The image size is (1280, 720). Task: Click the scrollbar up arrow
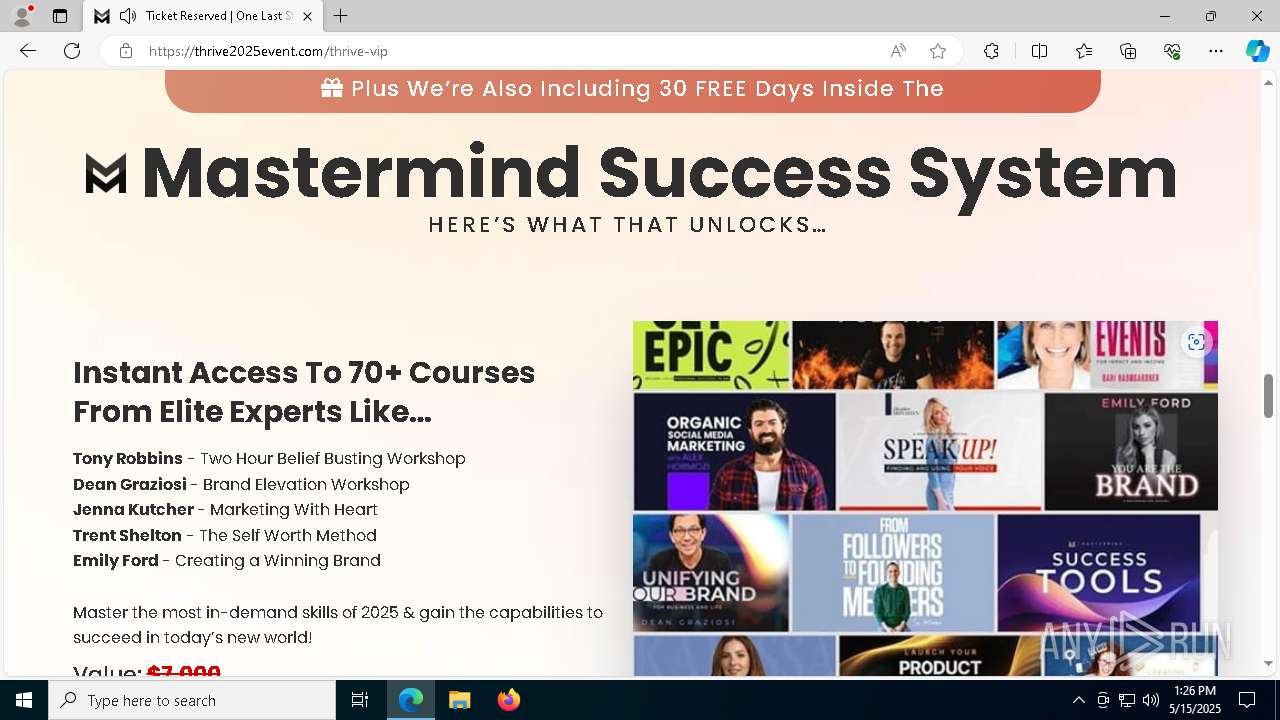[1269, 82]
